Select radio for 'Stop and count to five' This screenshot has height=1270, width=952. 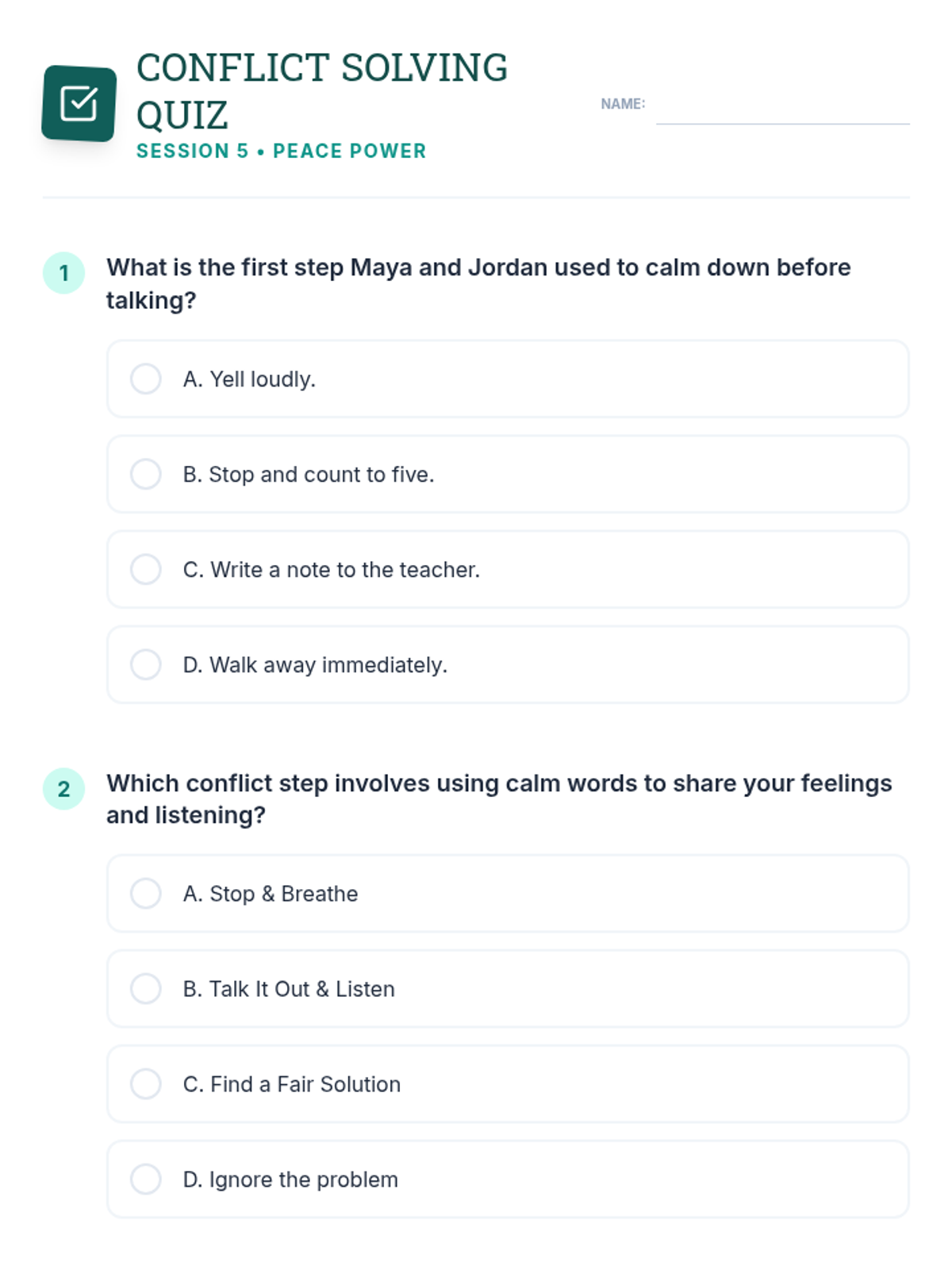point(146,474)
